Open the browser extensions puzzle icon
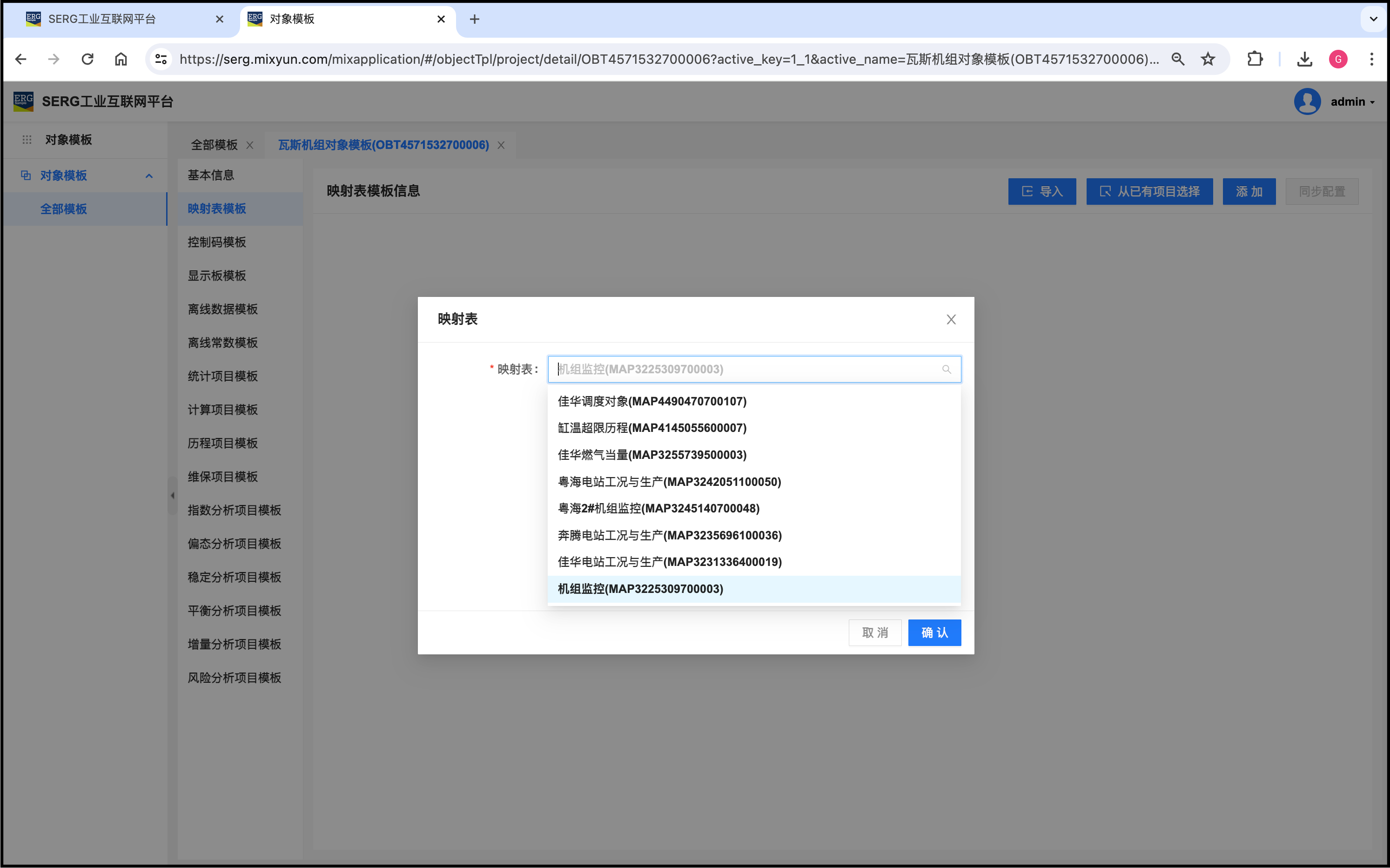1390x868 pixels. (x=1255, y=59)
